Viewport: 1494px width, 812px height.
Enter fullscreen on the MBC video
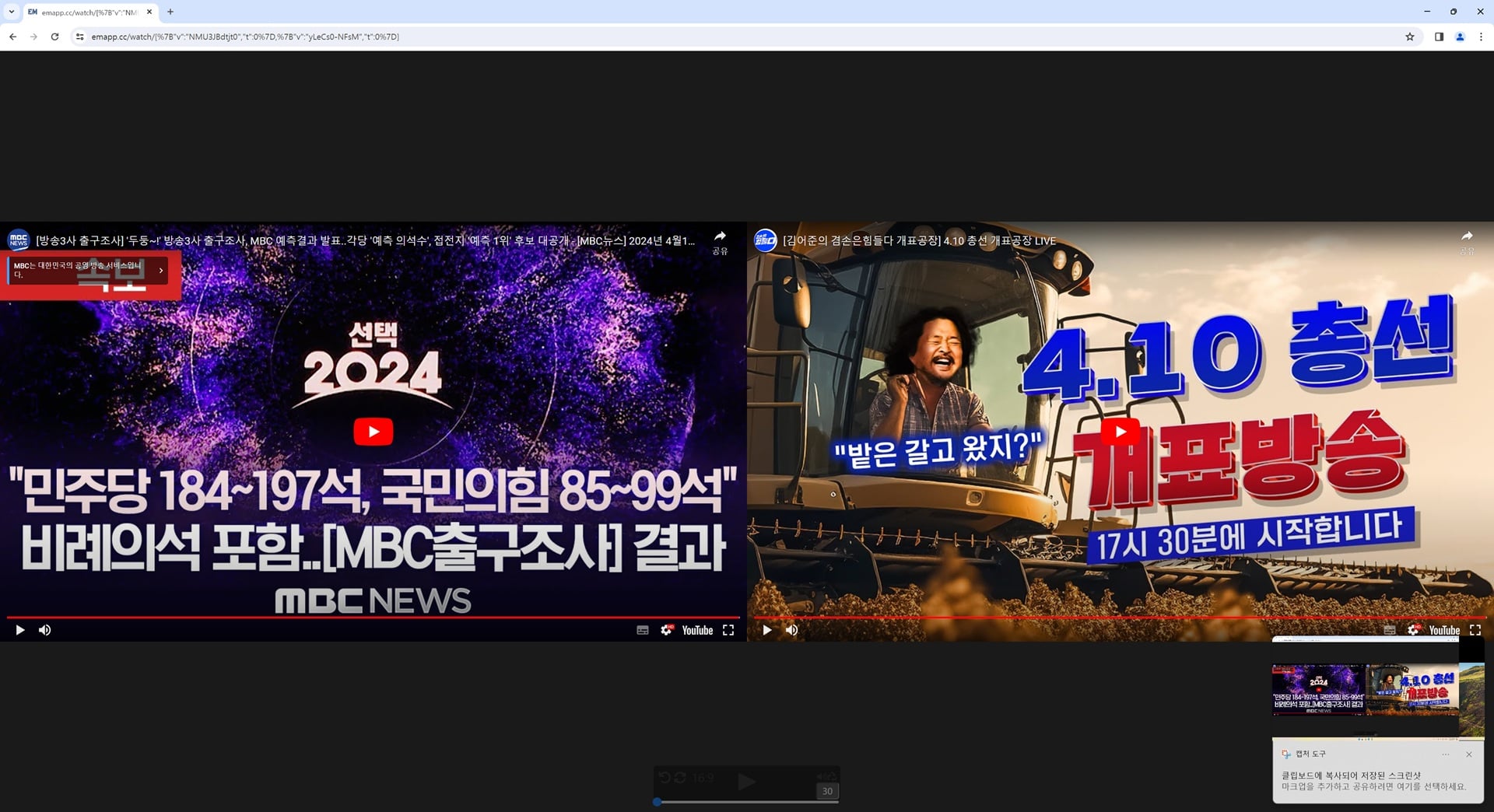point(728,630)
